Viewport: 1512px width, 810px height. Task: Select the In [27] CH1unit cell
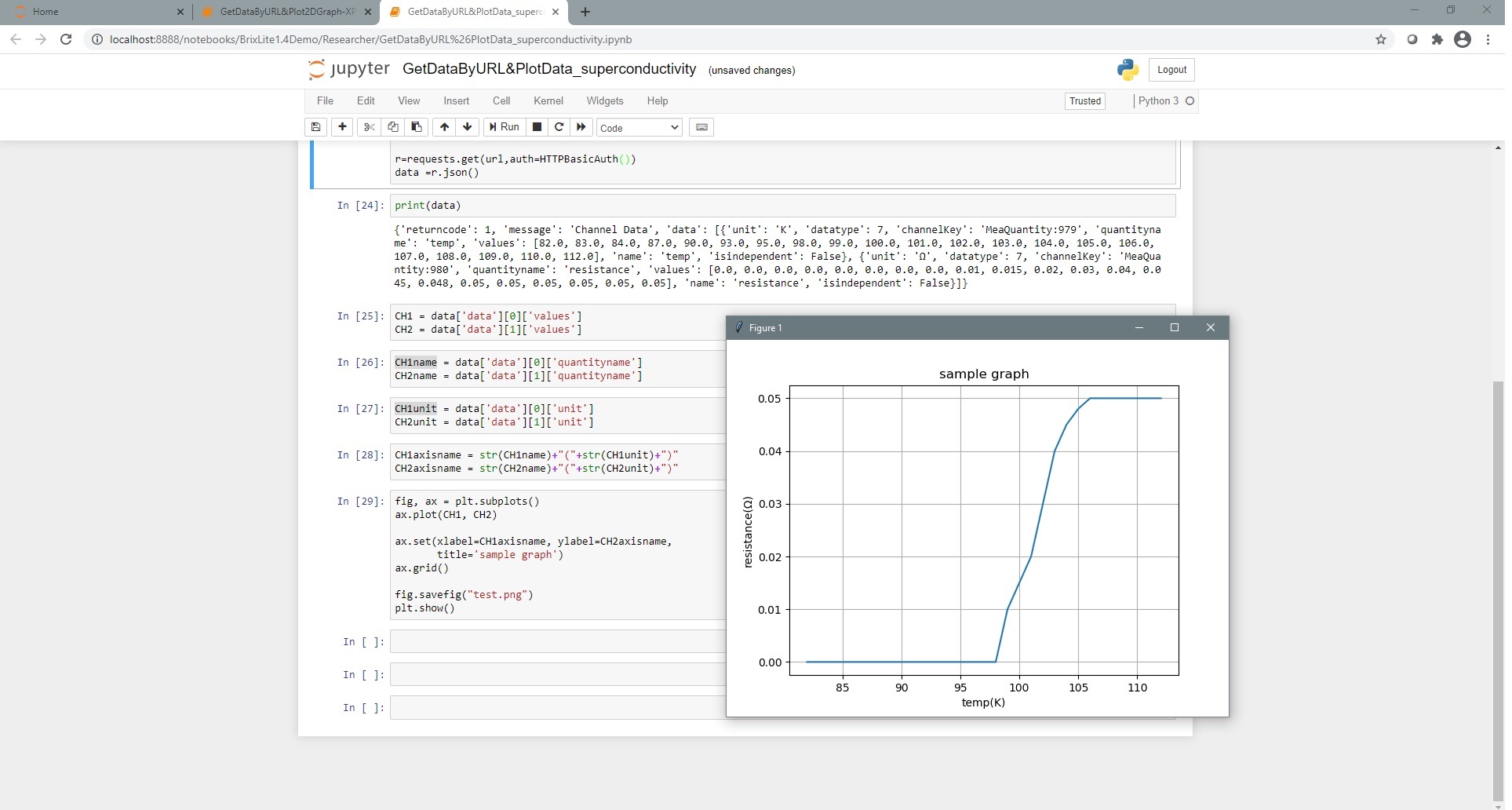[x=557, y=415]
